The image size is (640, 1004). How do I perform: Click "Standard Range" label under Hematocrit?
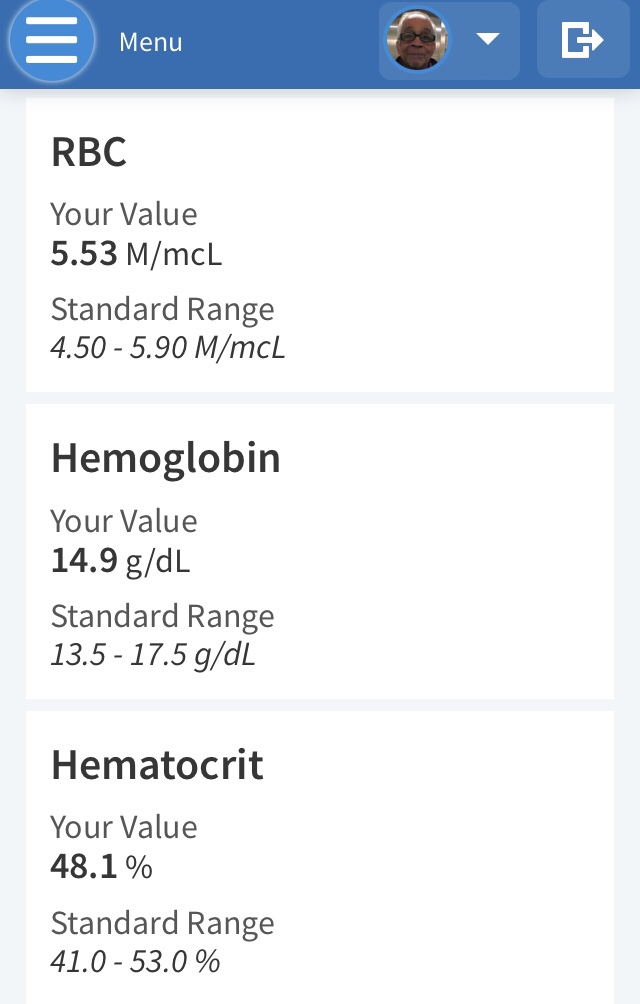pos(162,923)
